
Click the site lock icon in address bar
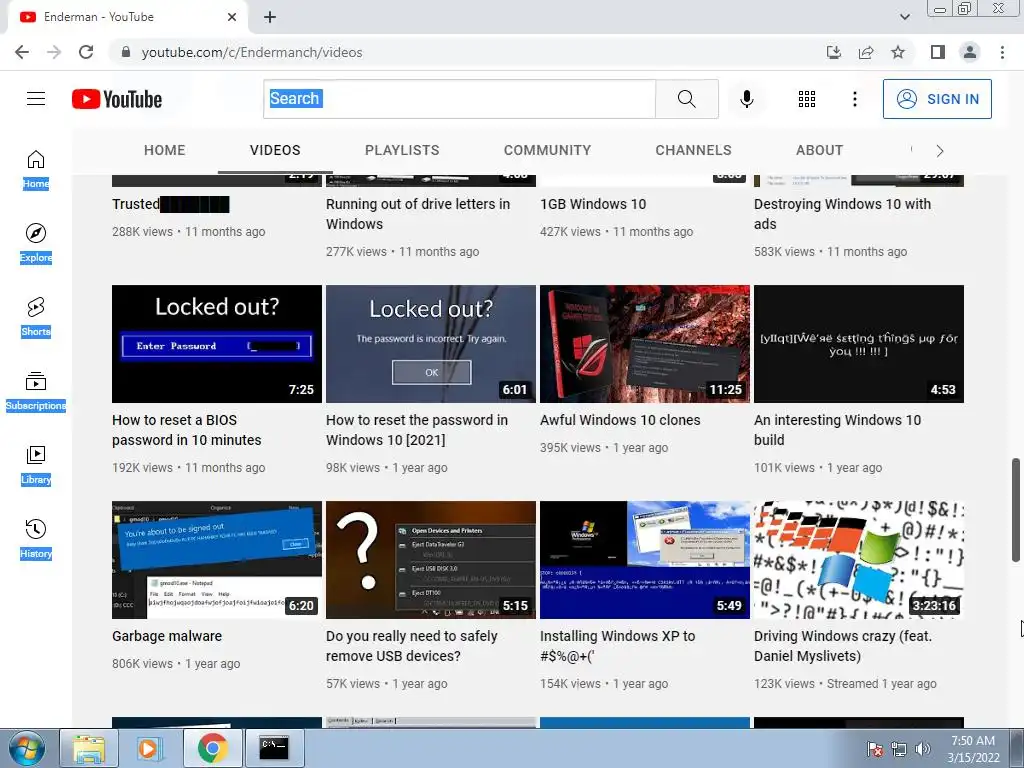tap(125, 52)
